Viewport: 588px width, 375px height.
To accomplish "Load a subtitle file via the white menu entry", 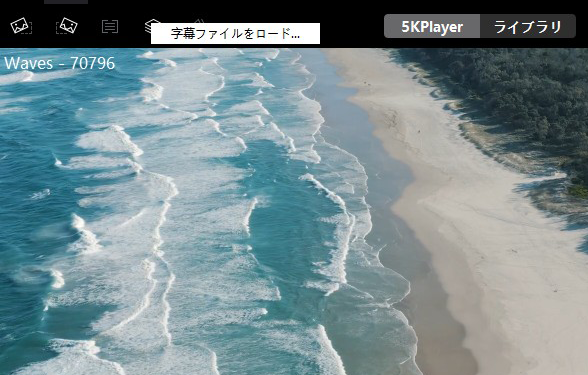I will pos(235,33).
